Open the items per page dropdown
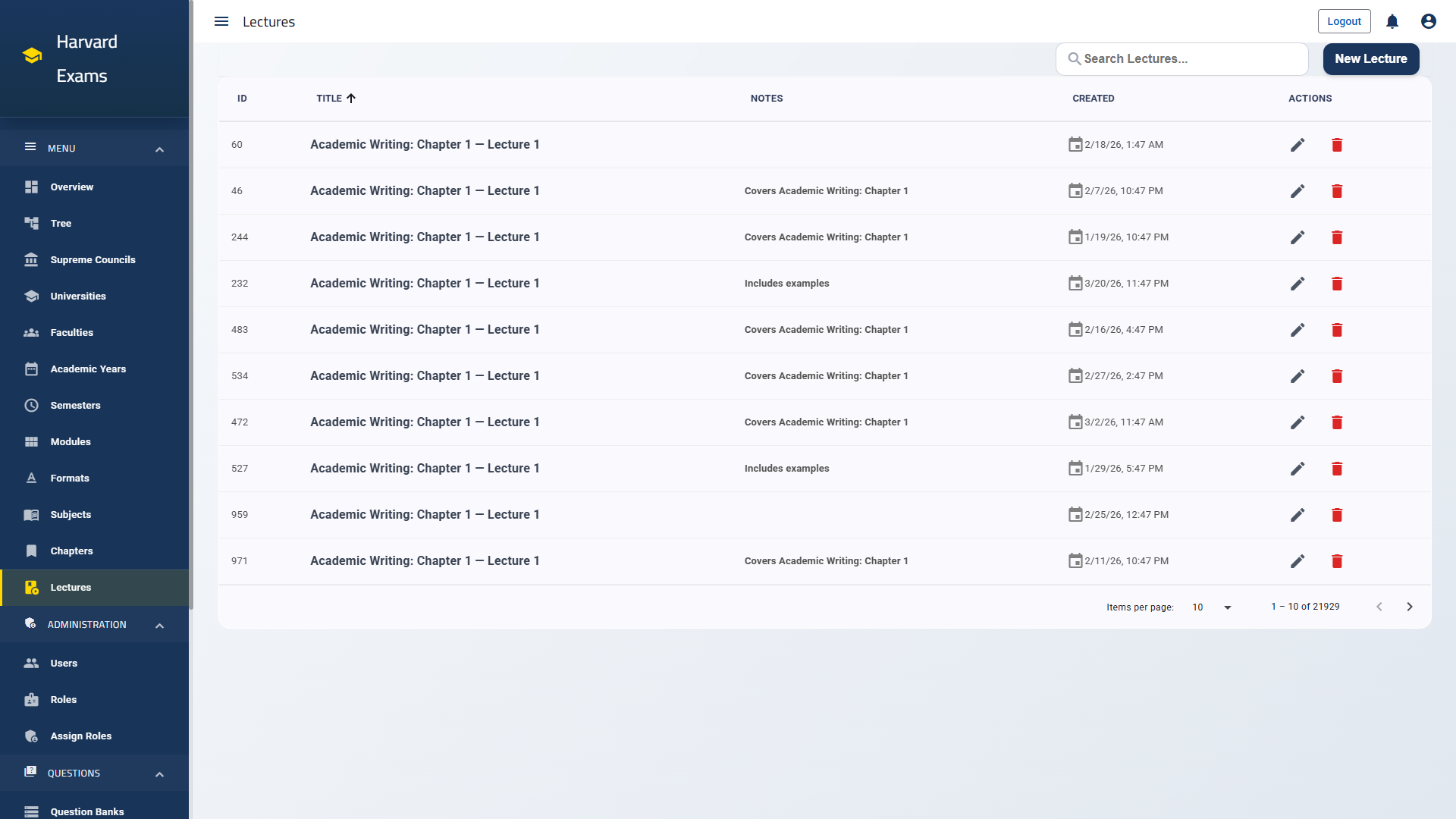Viewport: 1456px width, 819px height. [x=1210, y=607]
